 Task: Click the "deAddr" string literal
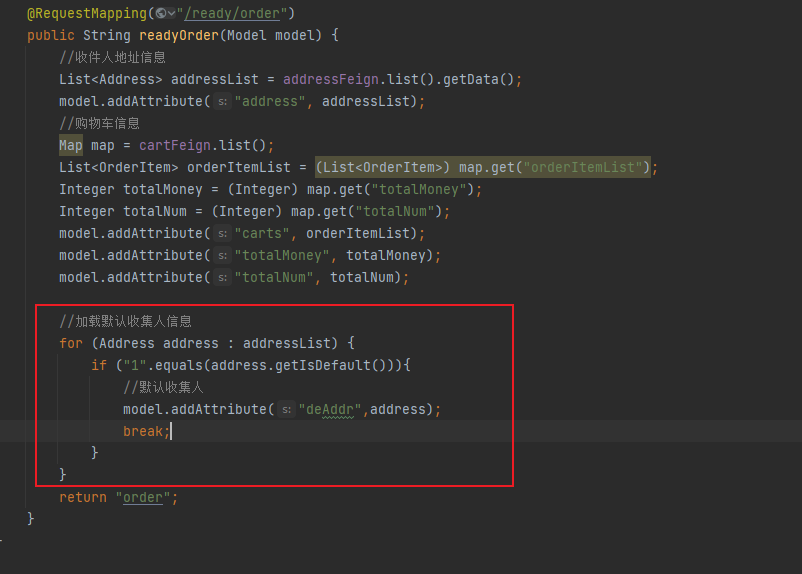(330, 409)
